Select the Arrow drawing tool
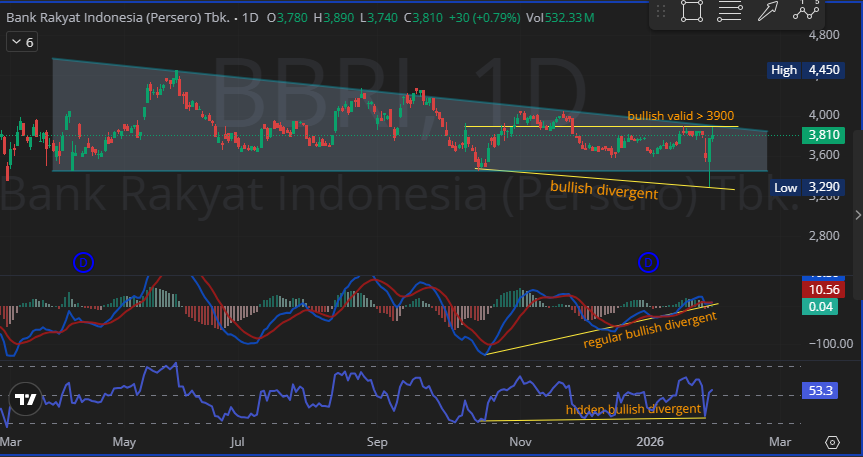863x457 pixels. click(x=768, y=10)
